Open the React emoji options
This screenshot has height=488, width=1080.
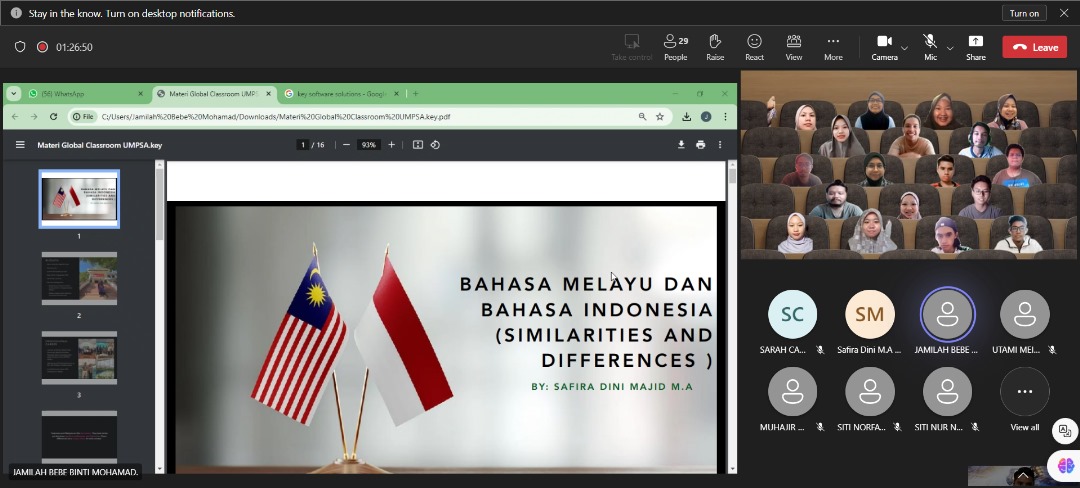tap(754, 47)
